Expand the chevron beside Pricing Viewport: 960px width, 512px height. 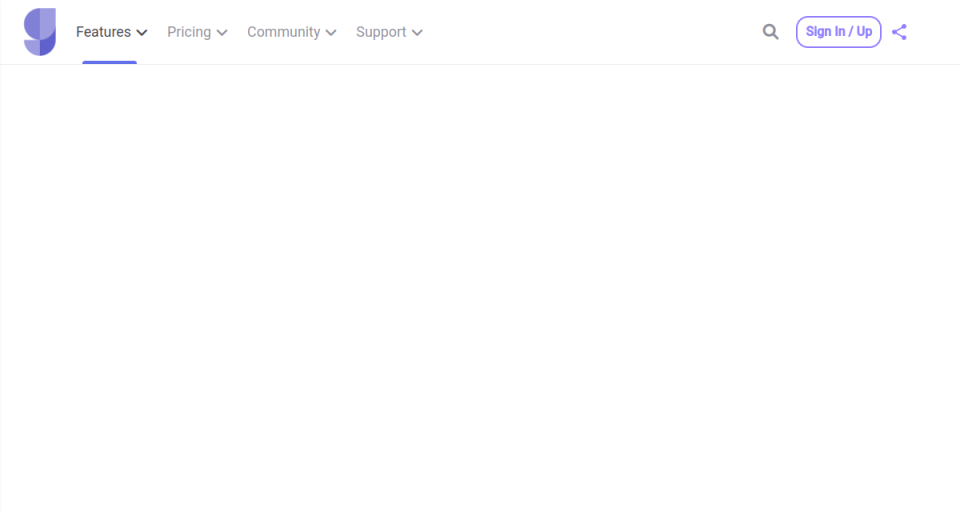222,32
